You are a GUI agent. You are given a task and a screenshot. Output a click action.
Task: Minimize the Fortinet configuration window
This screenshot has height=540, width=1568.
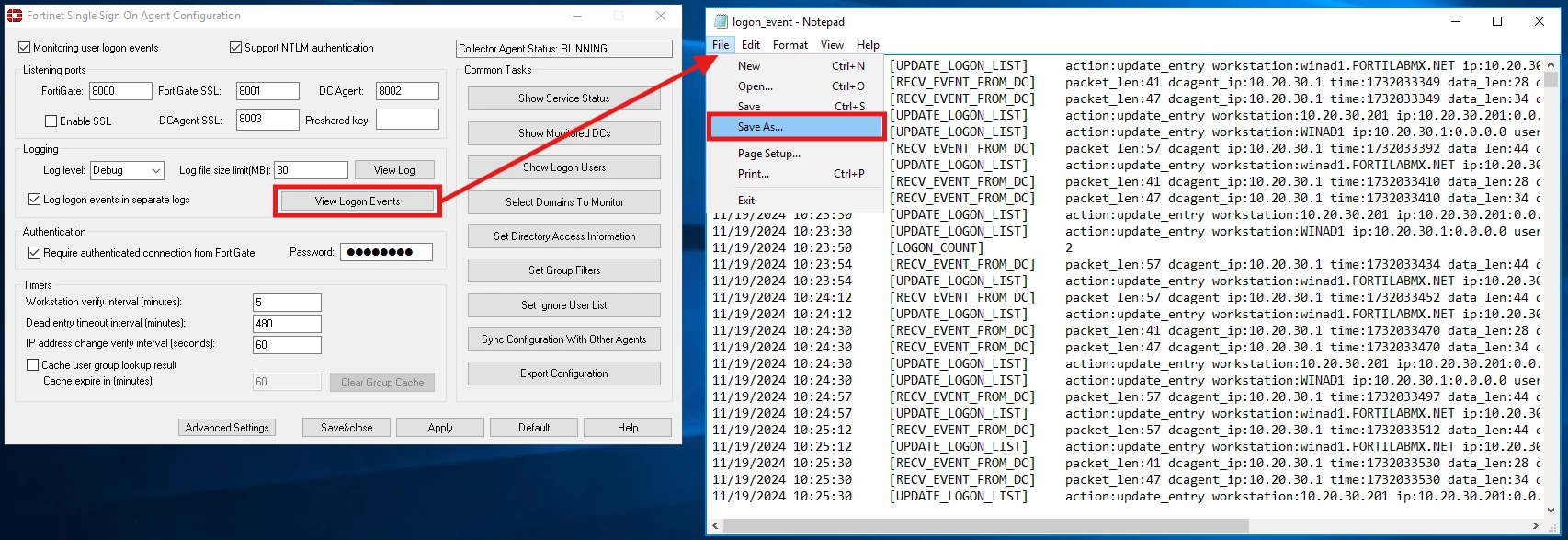tap(577, 17)
